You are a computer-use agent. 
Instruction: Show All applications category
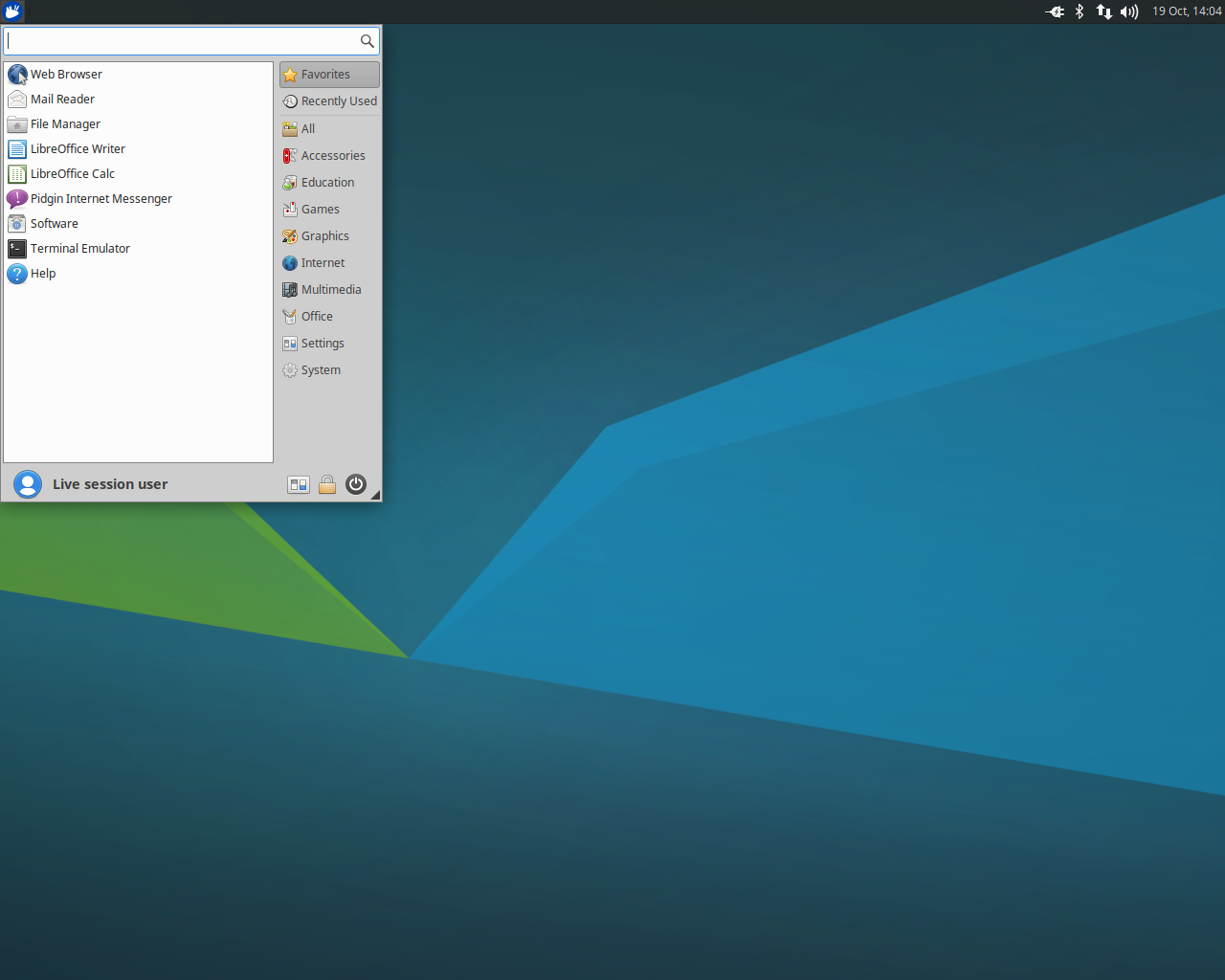click(x=329, y=129)
